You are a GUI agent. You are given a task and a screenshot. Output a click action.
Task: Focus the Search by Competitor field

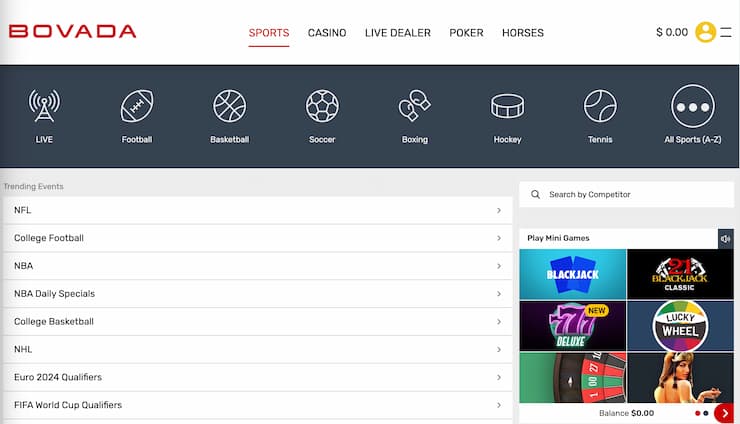pyautogui.click(x=627, y=194)
